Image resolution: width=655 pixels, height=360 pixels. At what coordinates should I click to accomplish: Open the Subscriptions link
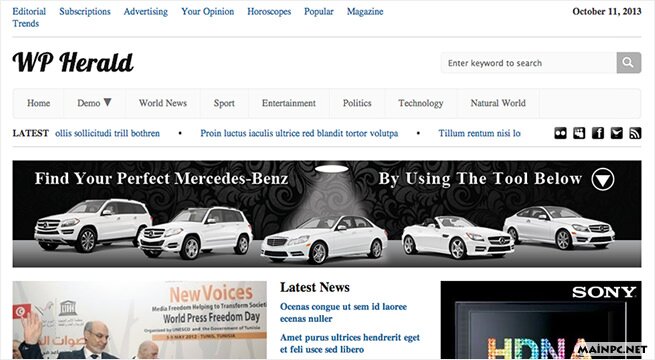coord(85,11)
